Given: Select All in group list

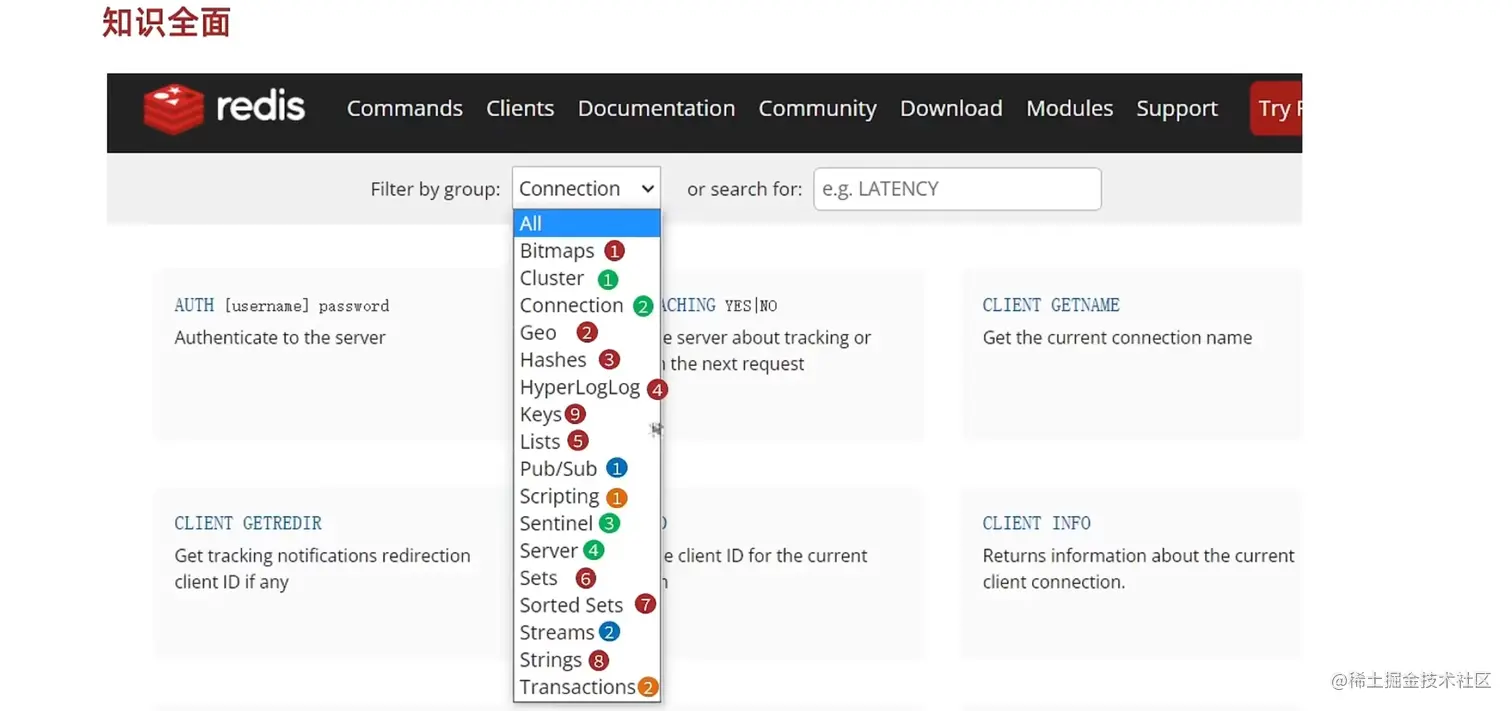Looking at the screenshot, I should 587,223.
